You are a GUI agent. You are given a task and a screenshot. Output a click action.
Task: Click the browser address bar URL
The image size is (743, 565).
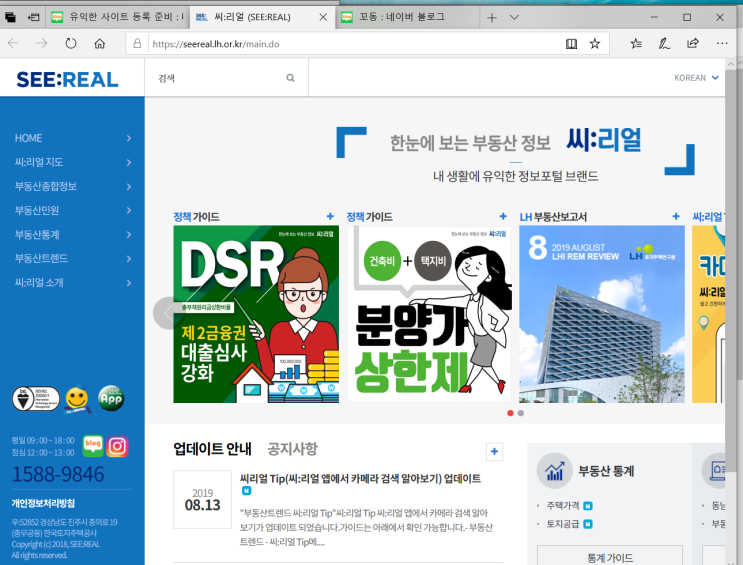(216, 44)
